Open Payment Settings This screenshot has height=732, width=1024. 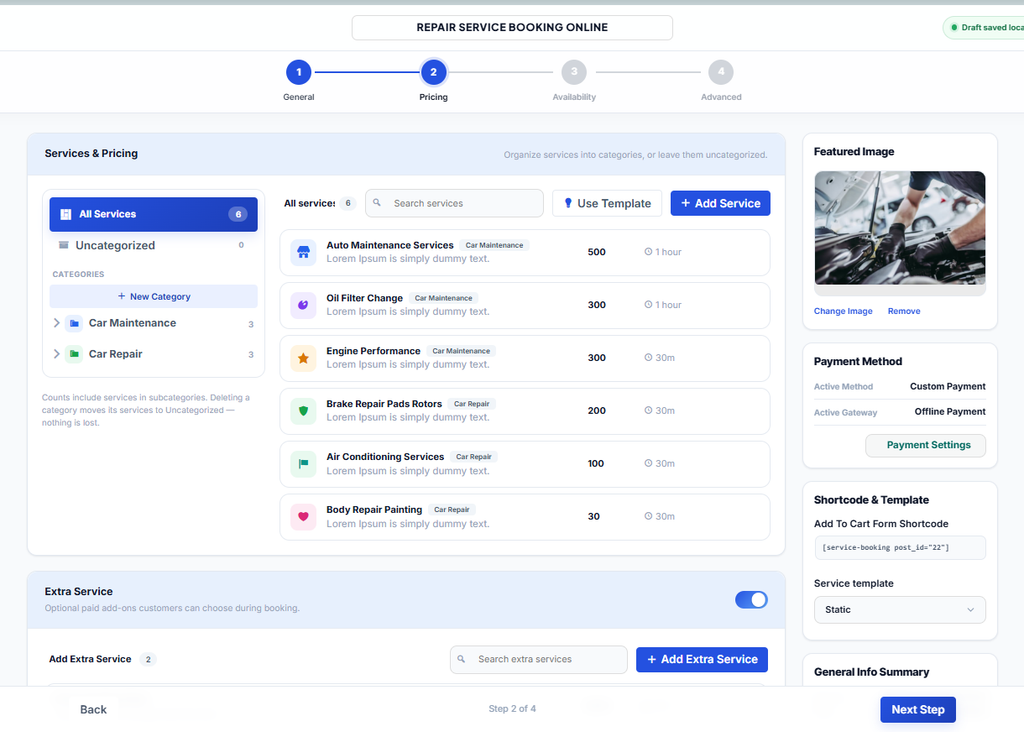coord(925,445)
